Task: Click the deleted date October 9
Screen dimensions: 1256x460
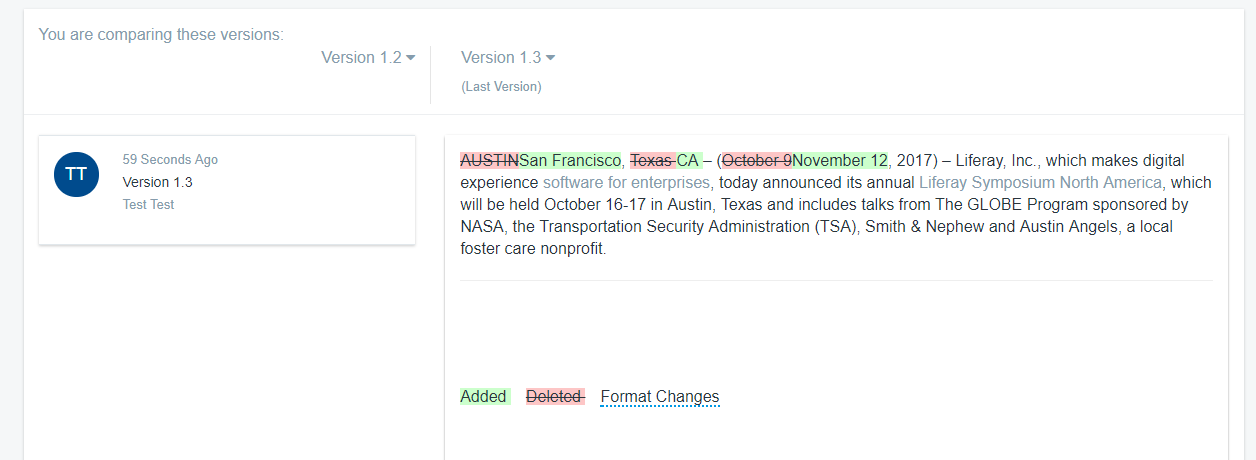Action: click(757, 161)
